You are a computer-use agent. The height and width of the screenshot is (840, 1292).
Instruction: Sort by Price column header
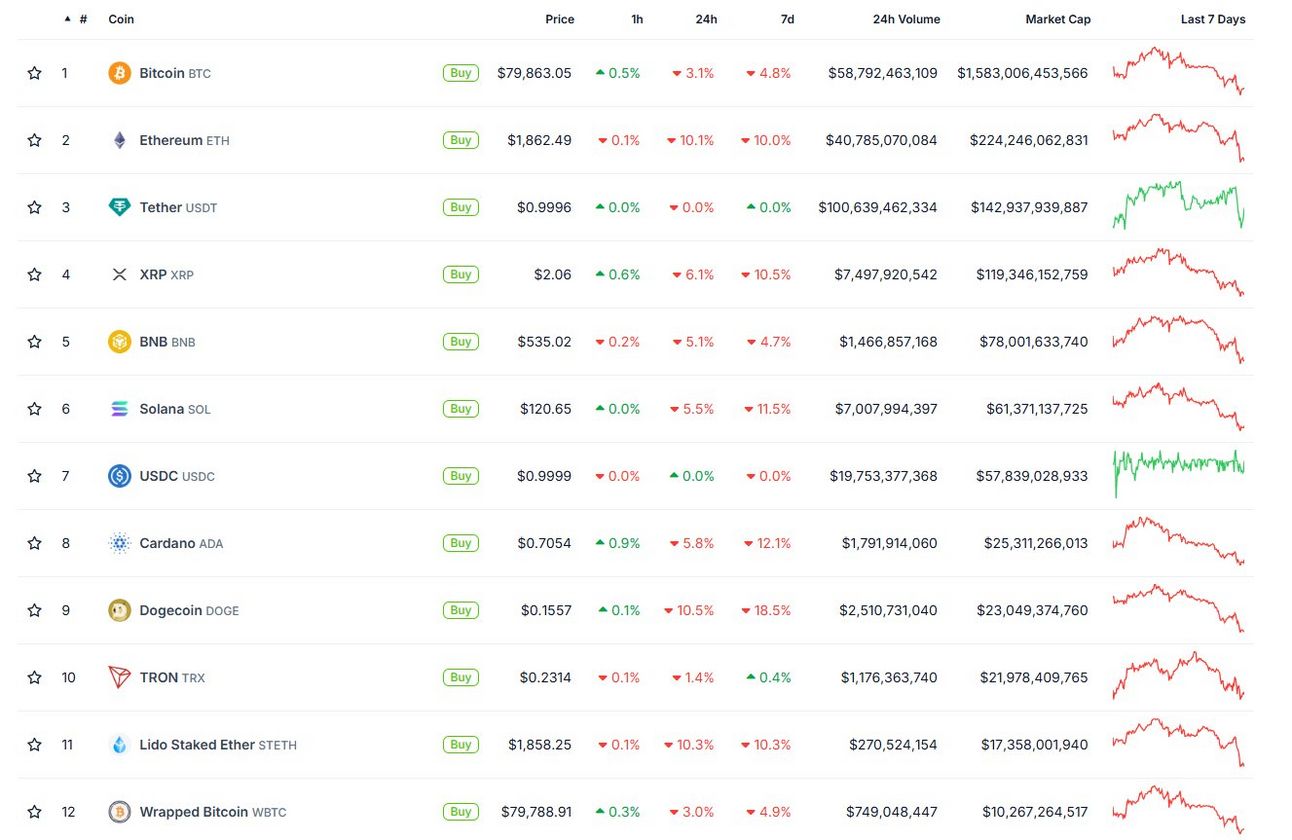coord(560,19)
